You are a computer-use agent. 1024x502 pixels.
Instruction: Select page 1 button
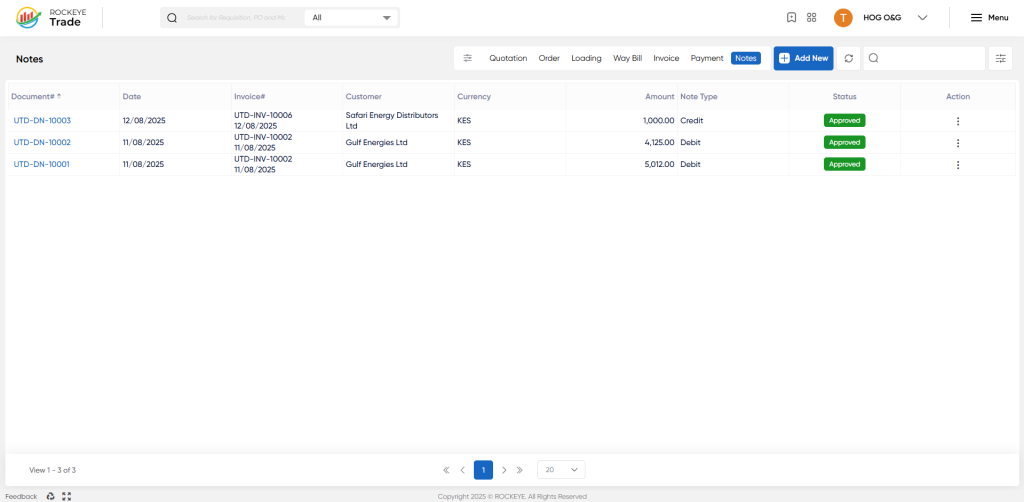click(483, 470)
